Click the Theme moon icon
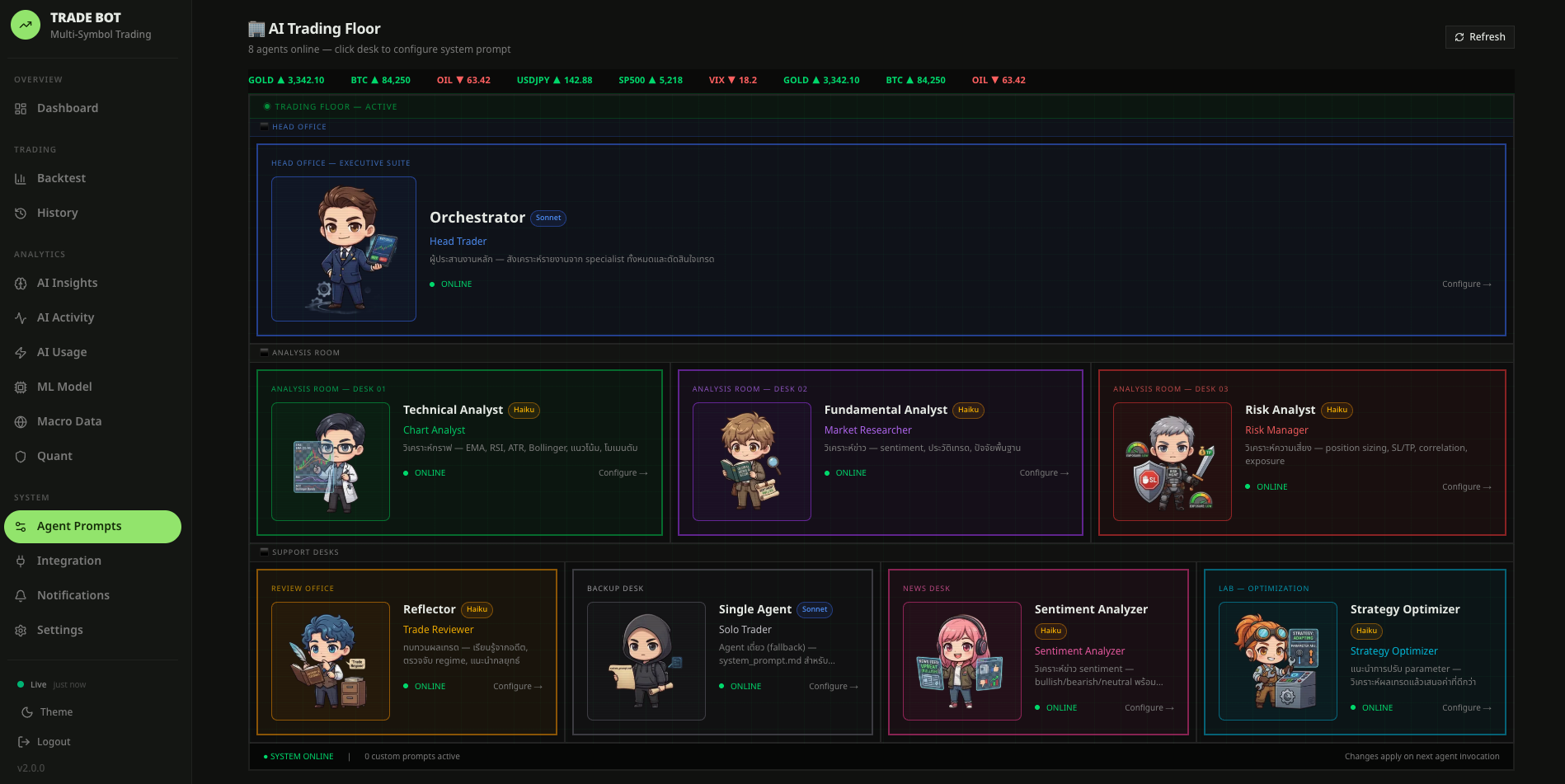 click(27, 712)
